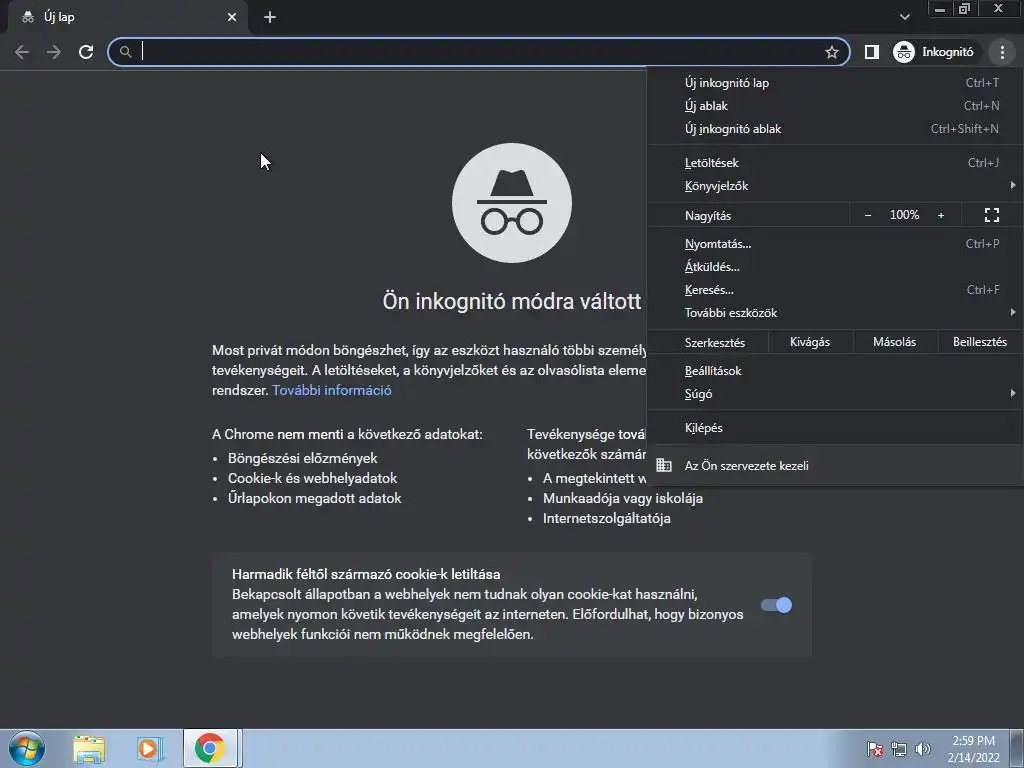
Task: Decrease zoom with the minus button
Action: click(x=868, y=215)
